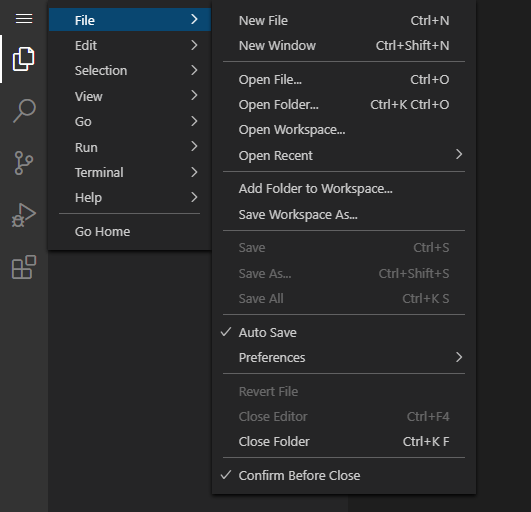Image resolution: width=531 pixels, height=512 pixels.
Task: Click the hamburger application menu icon
Action: click(24, 19)
